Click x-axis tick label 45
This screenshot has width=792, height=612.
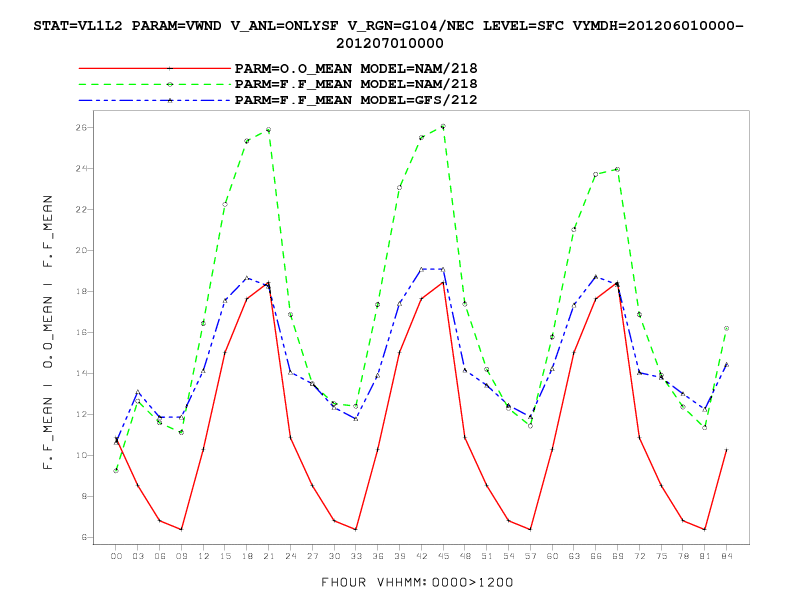click(443, 556)
